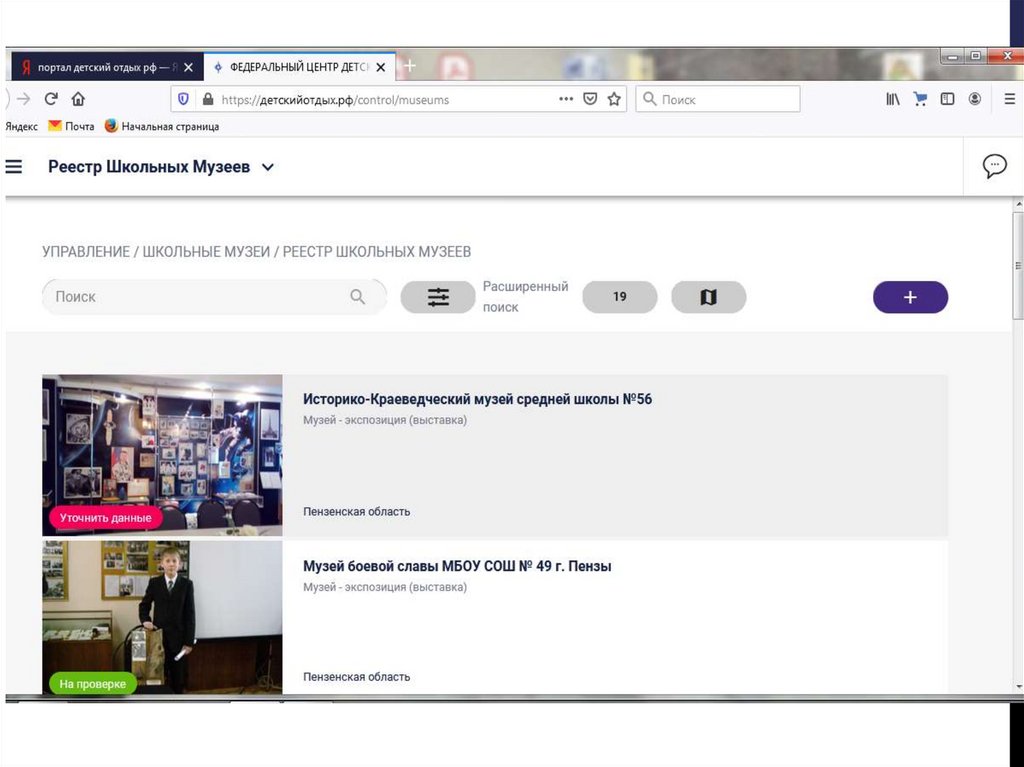Expand the Реестр Школьных Музеев dropdown
Viewport: 1024px width, 767px height.
[x=267, y=168]
